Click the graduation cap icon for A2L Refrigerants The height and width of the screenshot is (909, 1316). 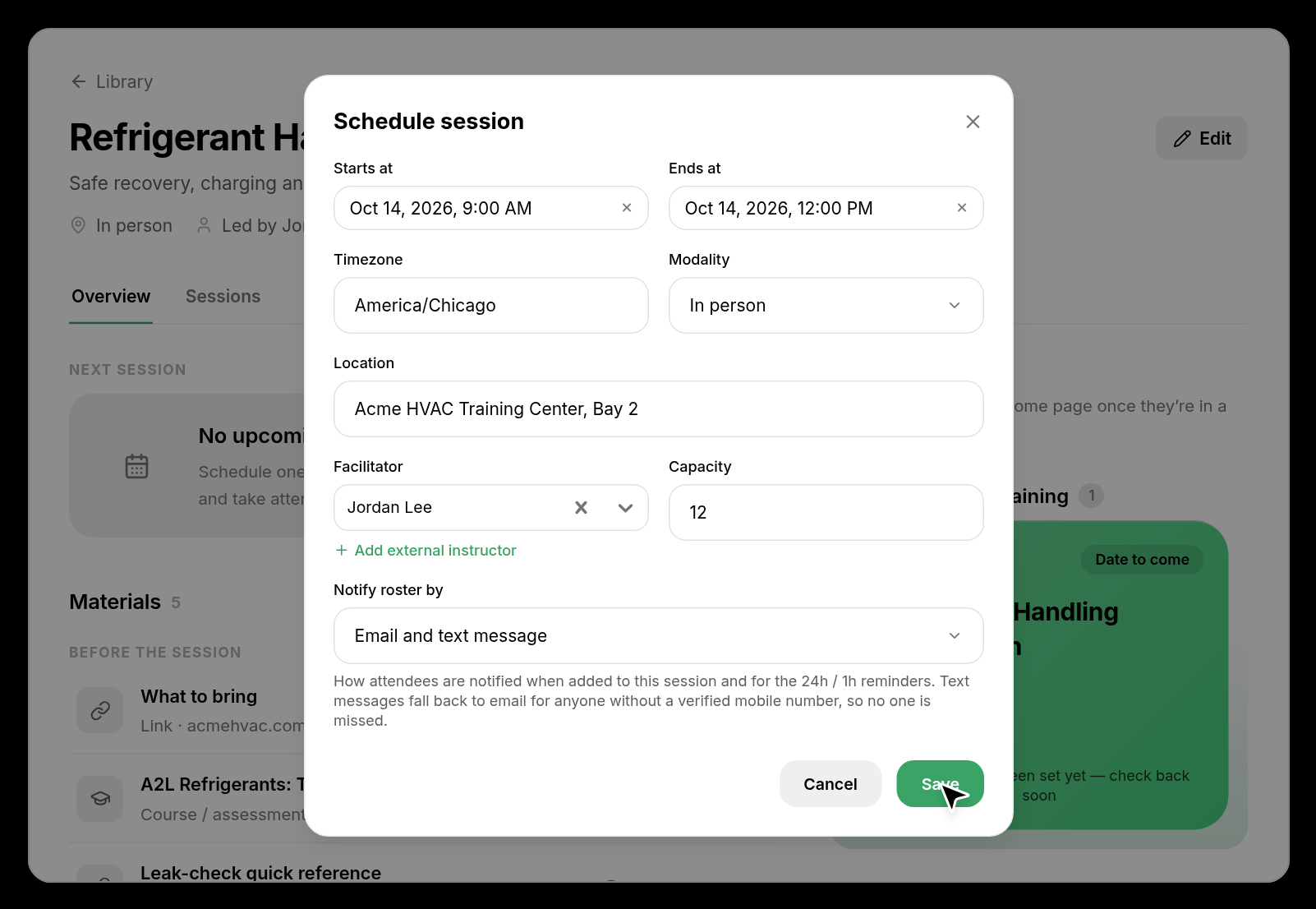100,798
